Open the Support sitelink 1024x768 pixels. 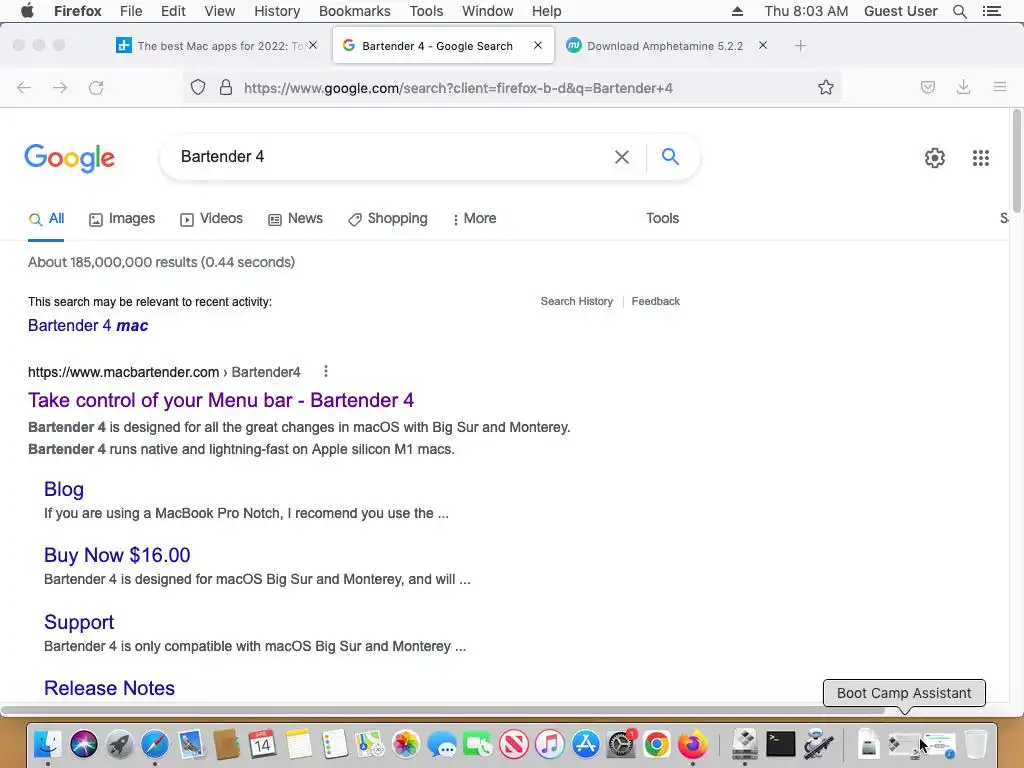(x=79, y=622)
